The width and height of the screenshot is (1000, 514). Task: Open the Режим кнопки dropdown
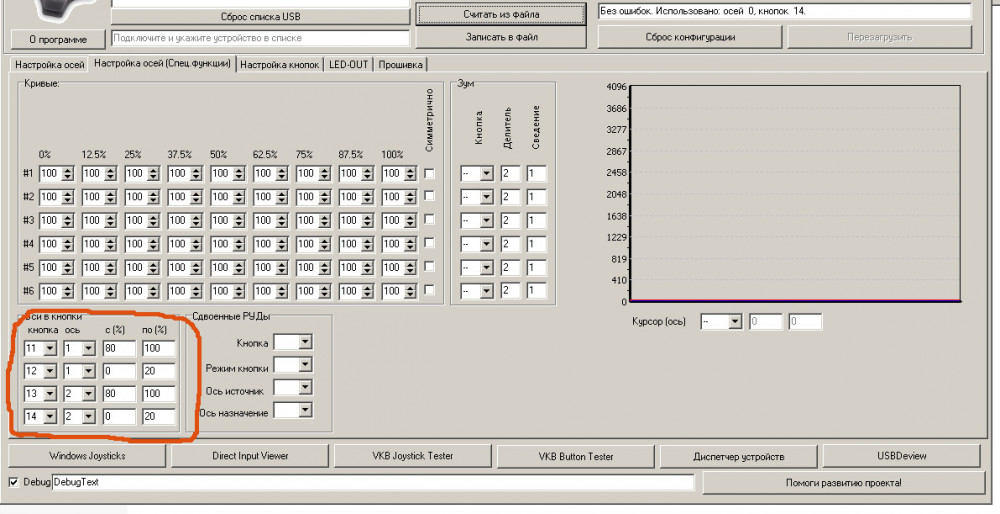pos(305,365)
